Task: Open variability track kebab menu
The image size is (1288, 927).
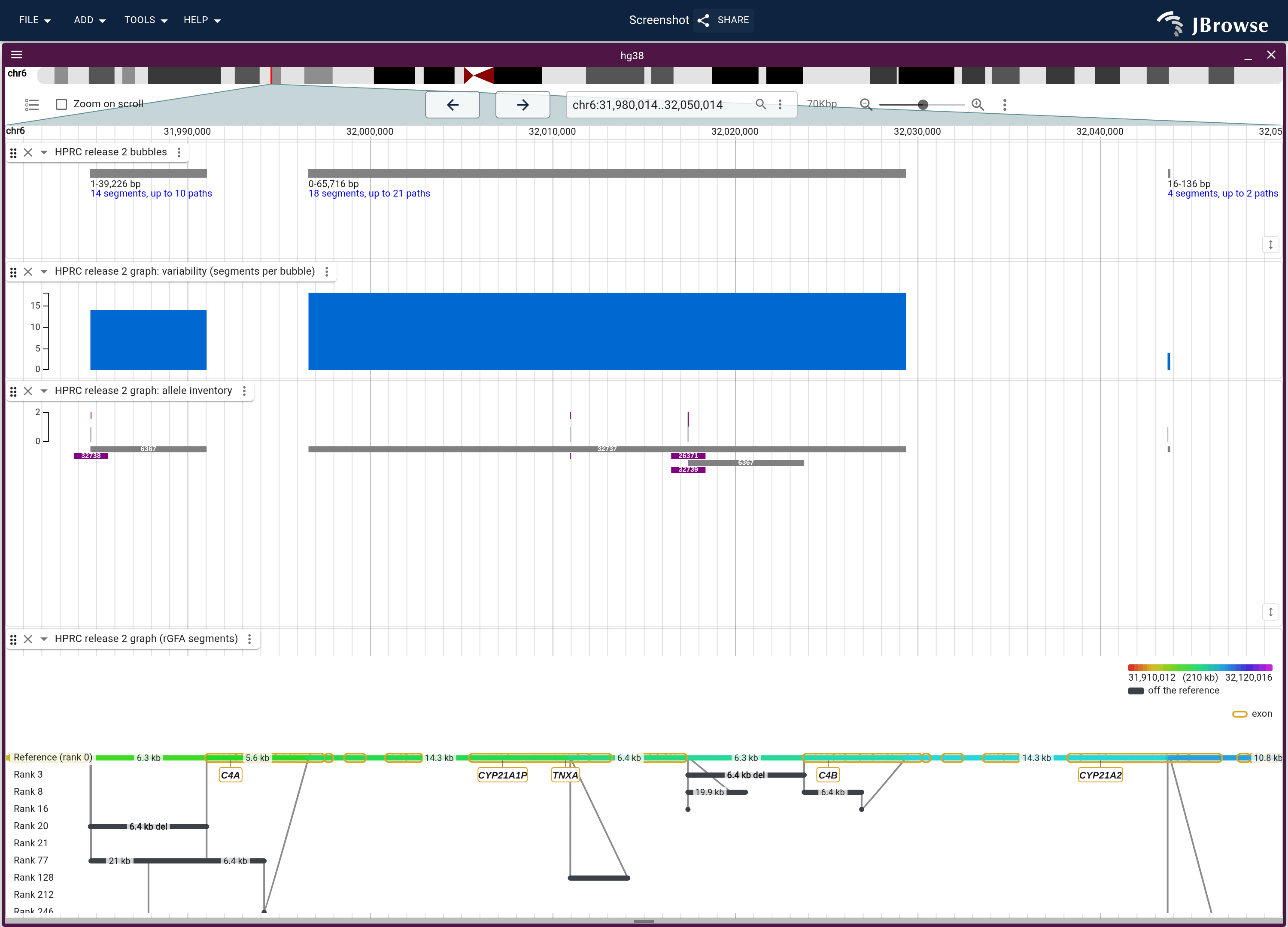Action: click(x=327, y=271)
